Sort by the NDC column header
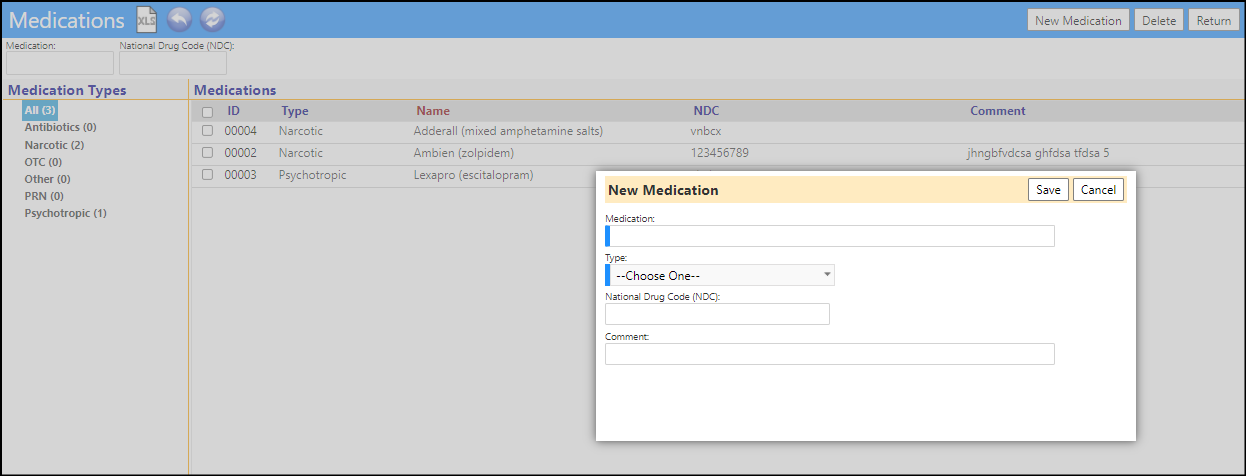1246x476 pixels. pos(706,111)
